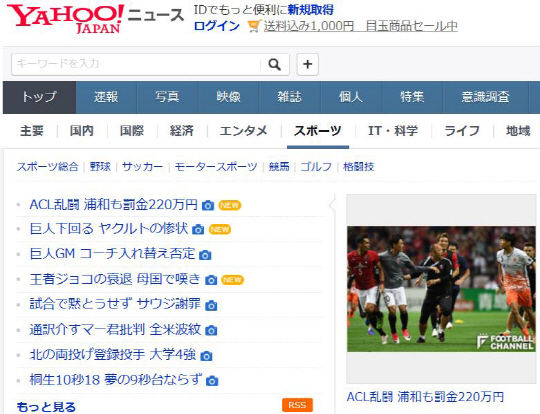The image size is (540, 414).
Task: Click the もっと見る link
Action: (x=46, y=407)
